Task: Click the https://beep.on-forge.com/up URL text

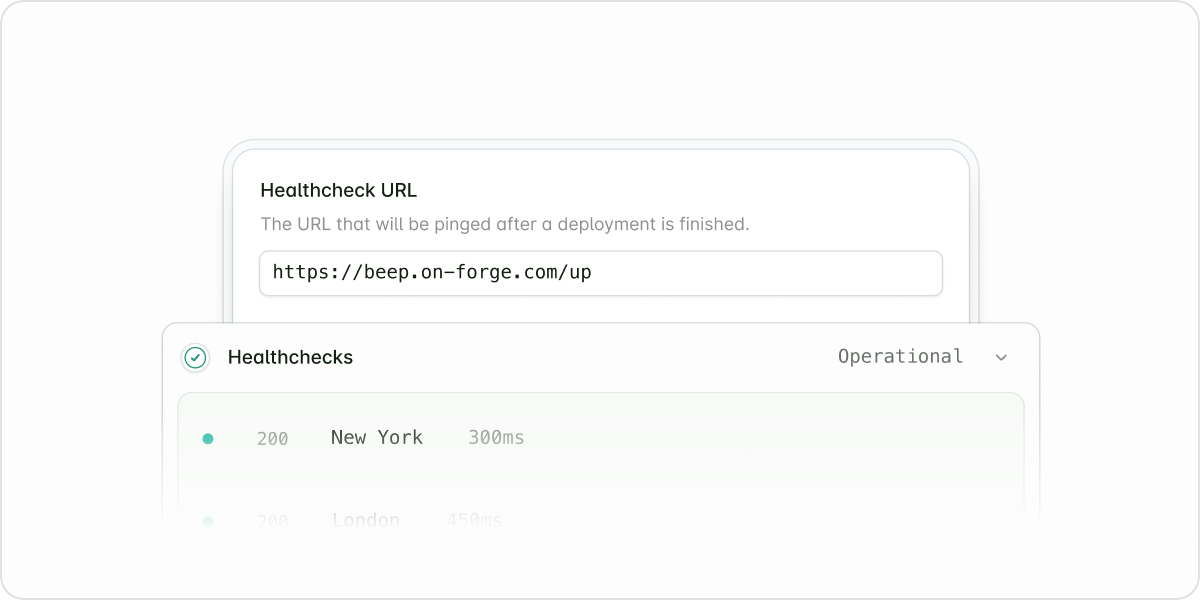Action: coord(432,272)
